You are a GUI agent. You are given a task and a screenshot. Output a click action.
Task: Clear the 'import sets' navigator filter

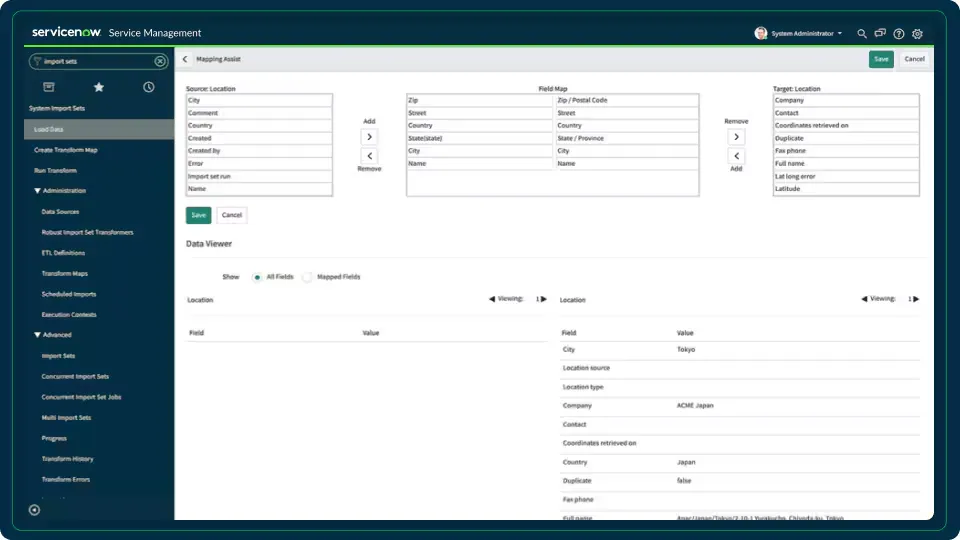click(x=160, y=61)
